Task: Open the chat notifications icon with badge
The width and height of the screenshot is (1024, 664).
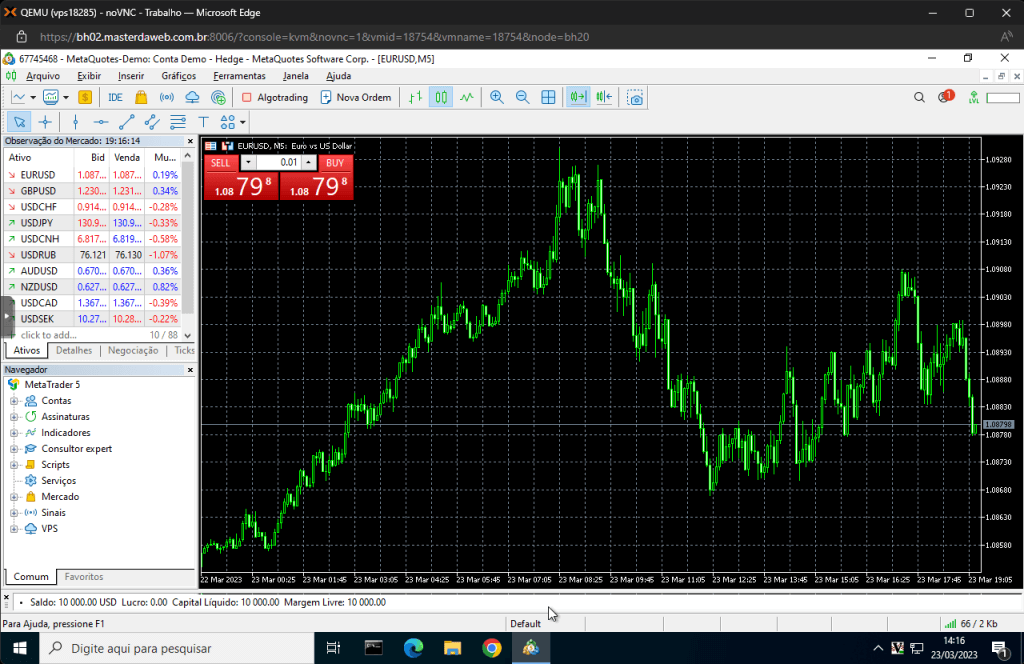Action: pyautogui.click(x=945, y=97)
